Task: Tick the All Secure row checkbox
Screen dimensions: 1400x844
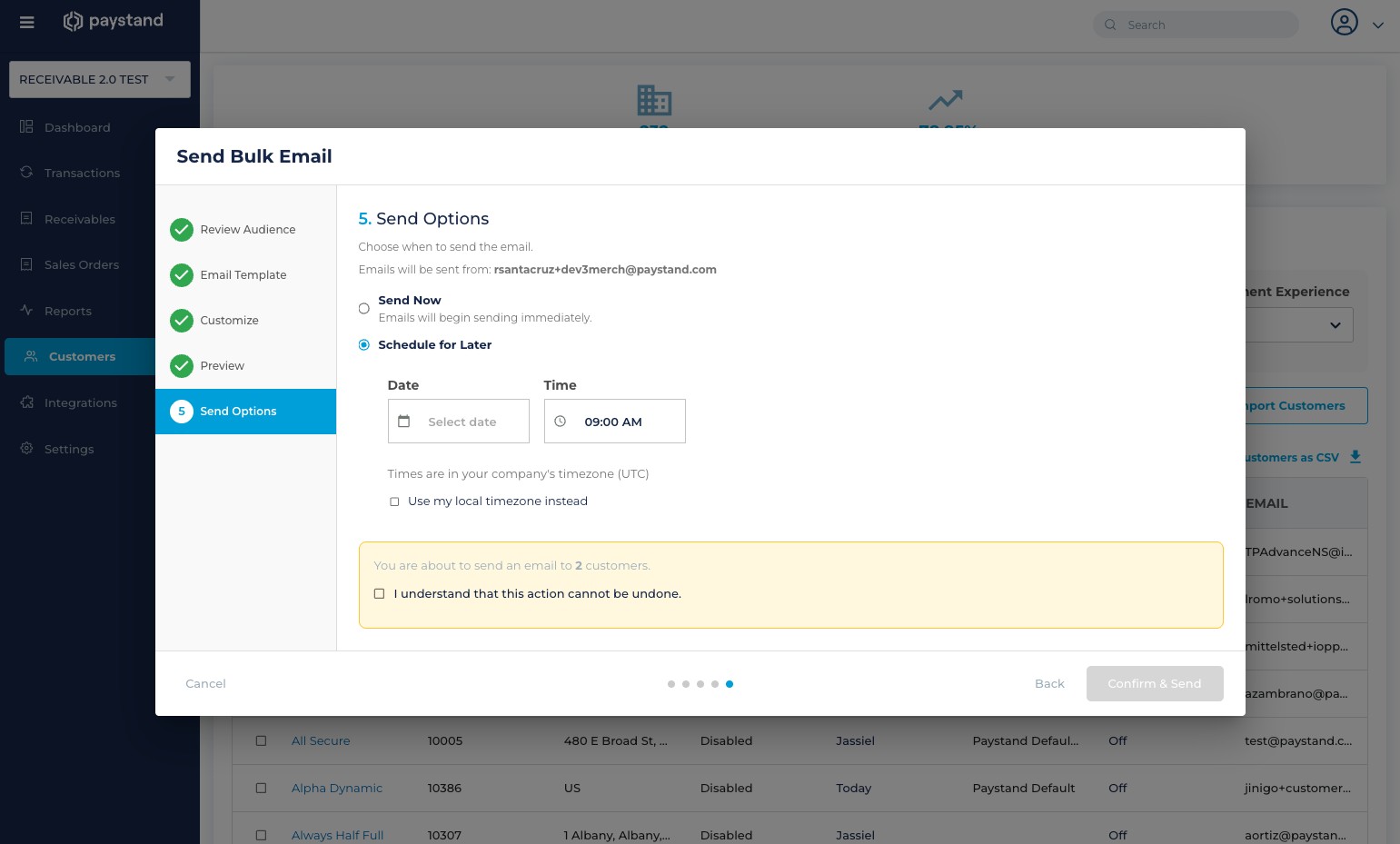Action: tap(261, 740)
